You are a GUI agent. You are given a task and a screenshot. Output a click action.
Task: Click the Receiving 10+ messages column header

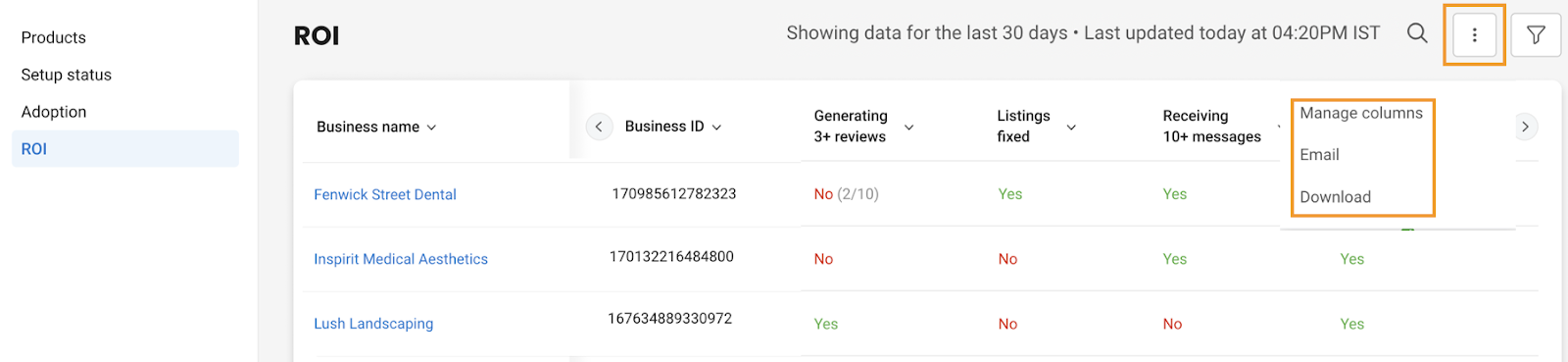click(x=1211, y=127)
